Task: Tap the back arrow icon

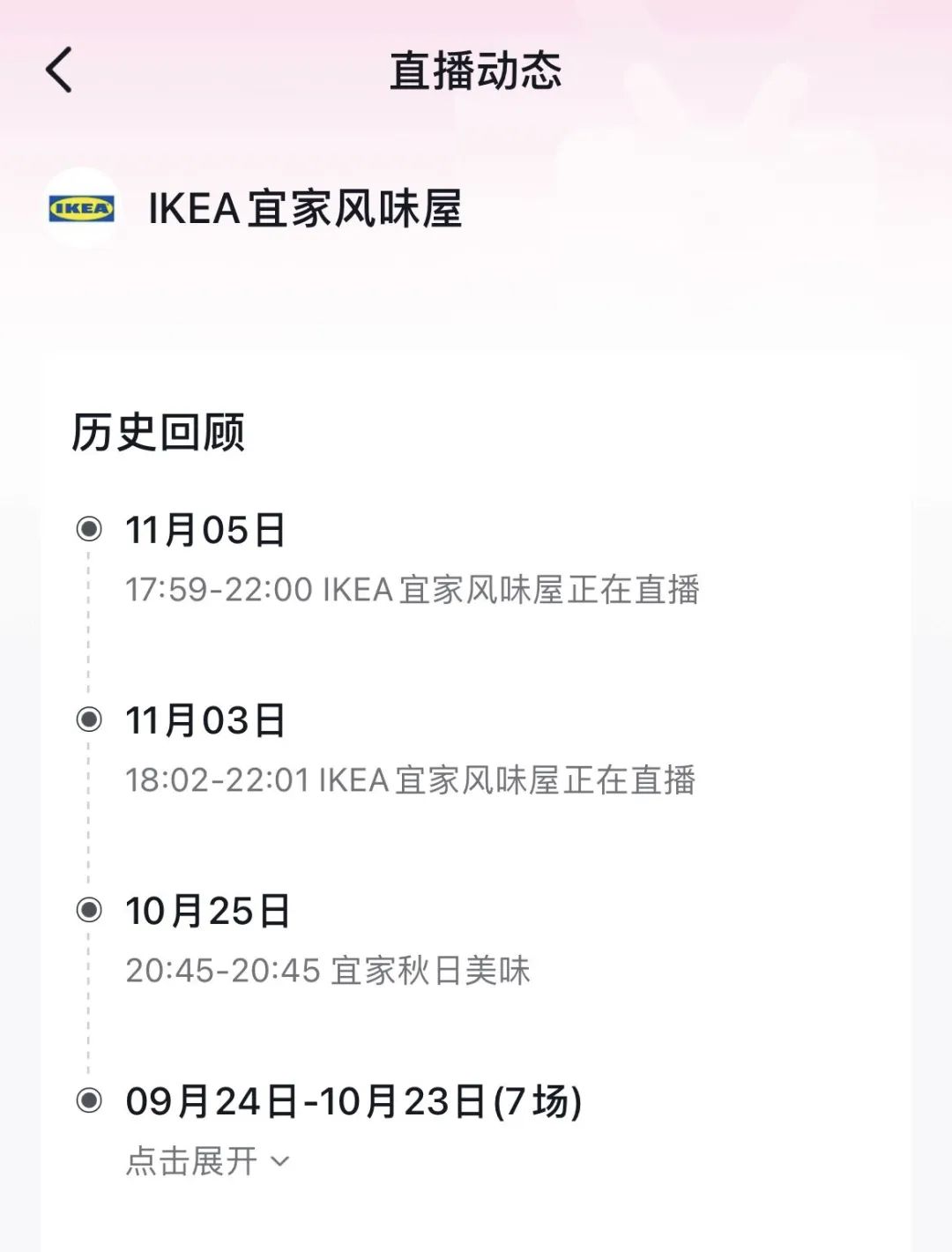Action: (x=59, y=71)
